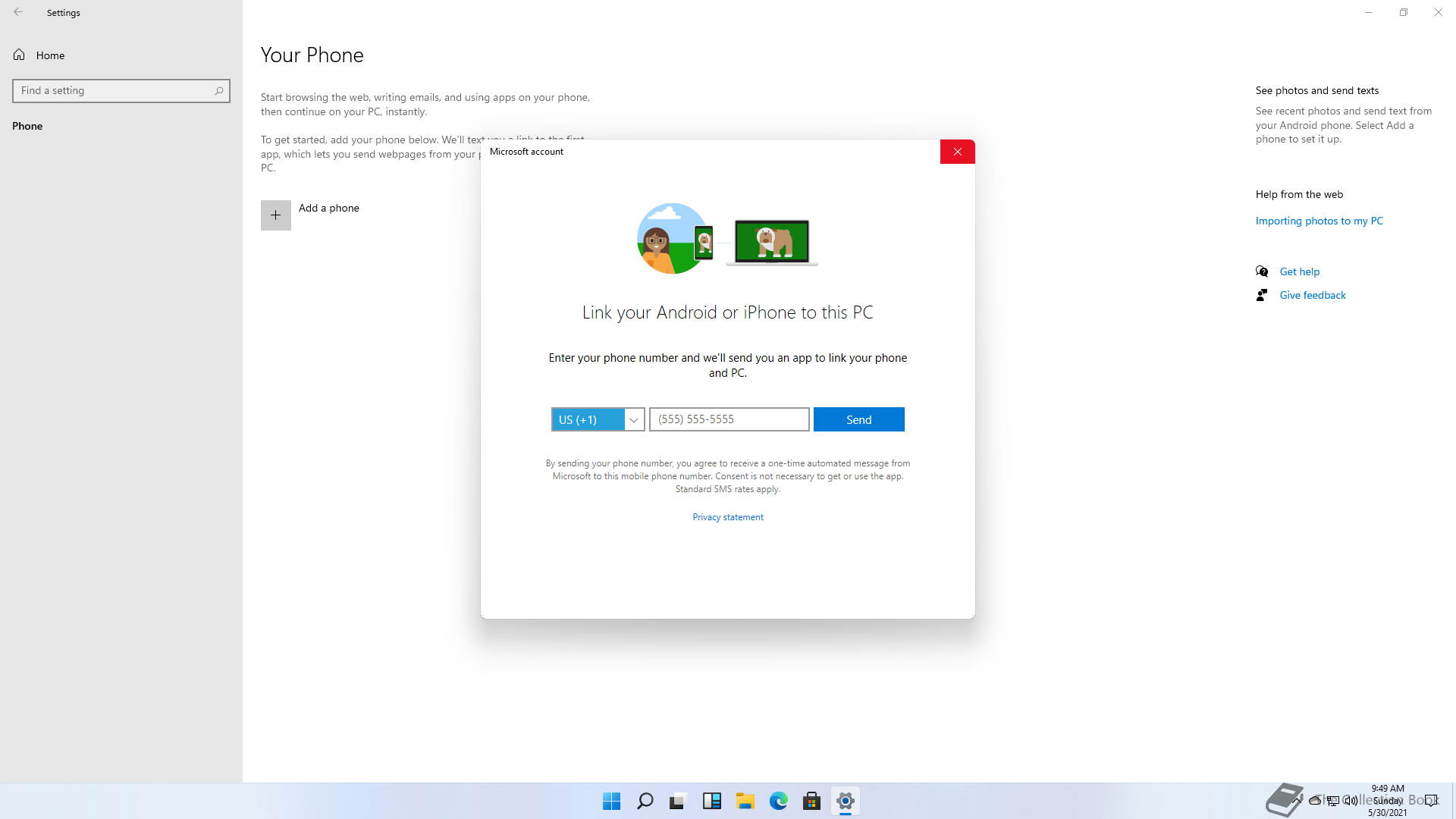Click the Link your Android or iPhone heading
The image size is (1456, 819).
pos(728,312)
